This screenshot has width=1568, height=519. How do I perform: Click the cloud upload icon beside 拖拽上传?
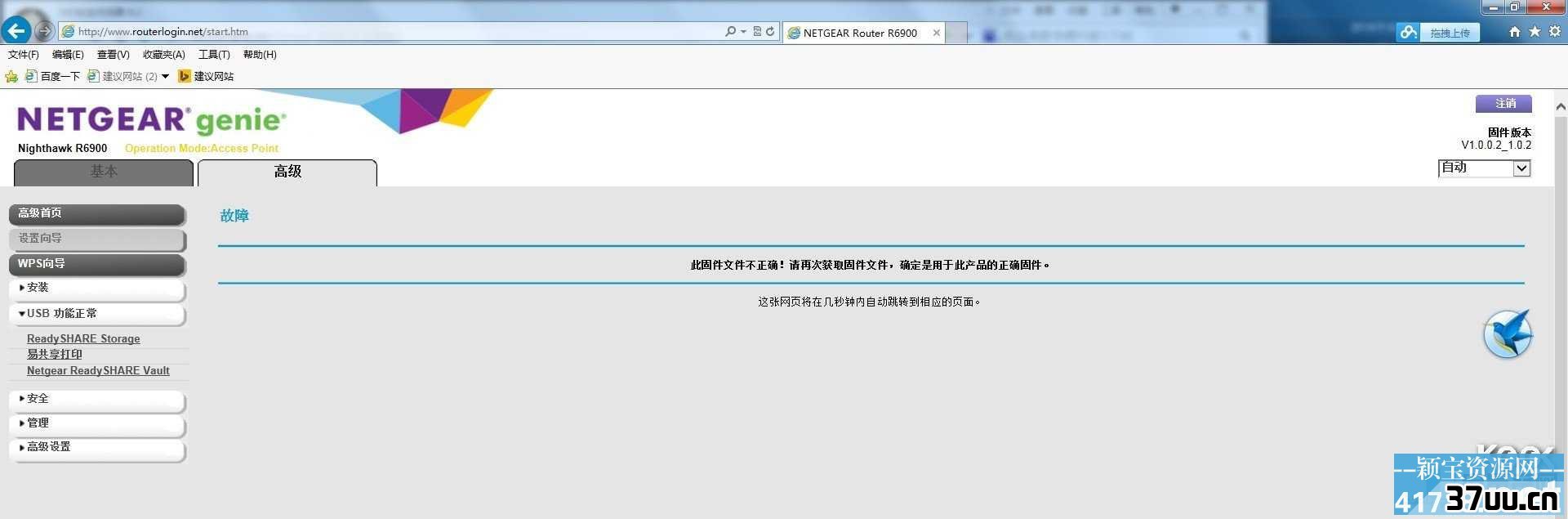1408,33
